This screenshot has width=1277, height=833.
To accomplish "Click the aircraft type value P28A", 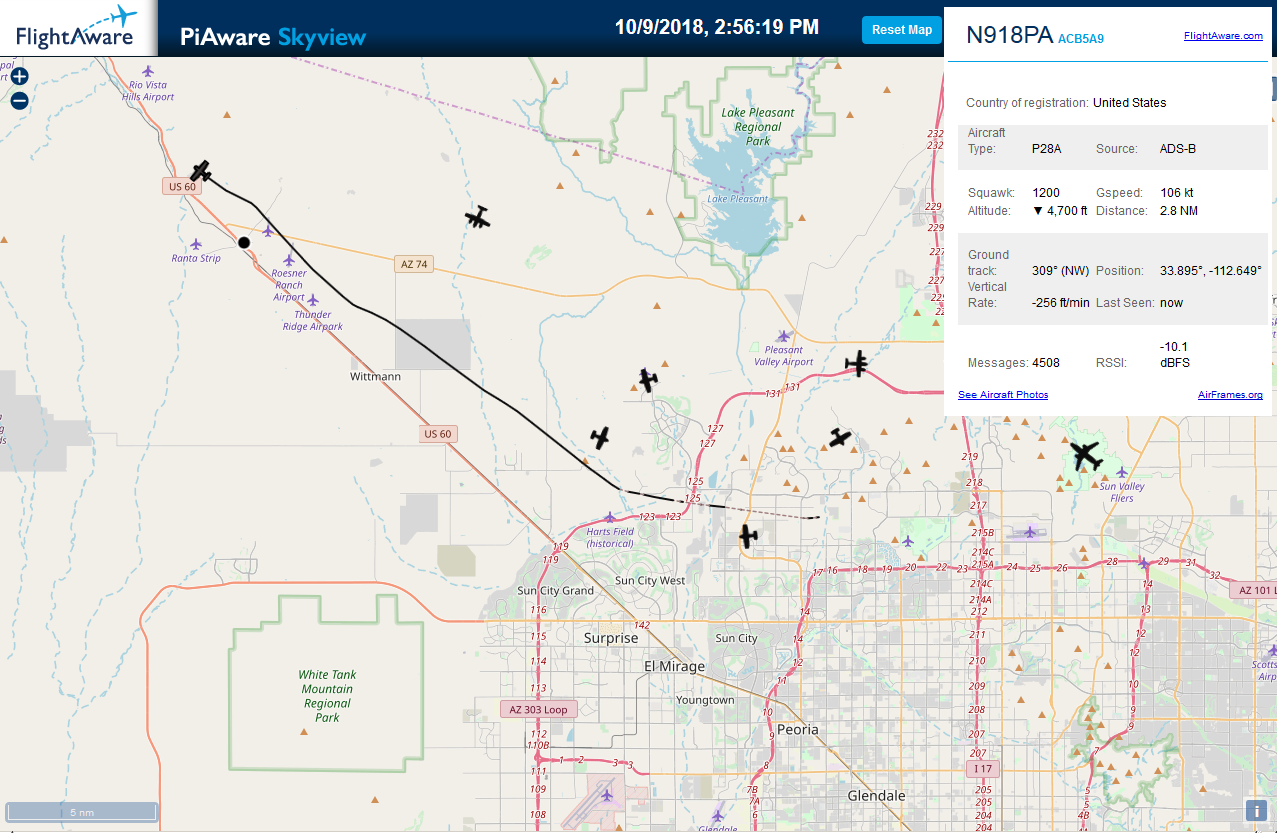I will click(x=1047, y=149).
